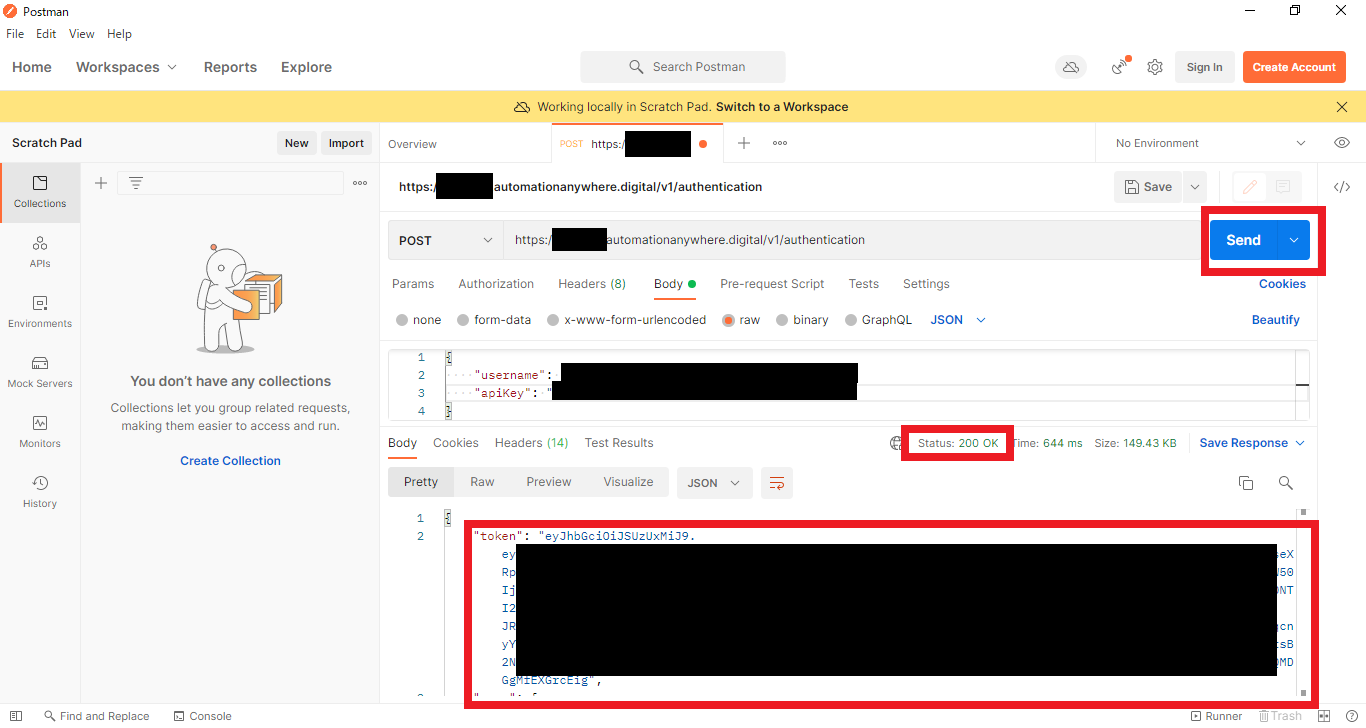Click the filter icon in collections search
1366x728 pixels.
point(136,183)
